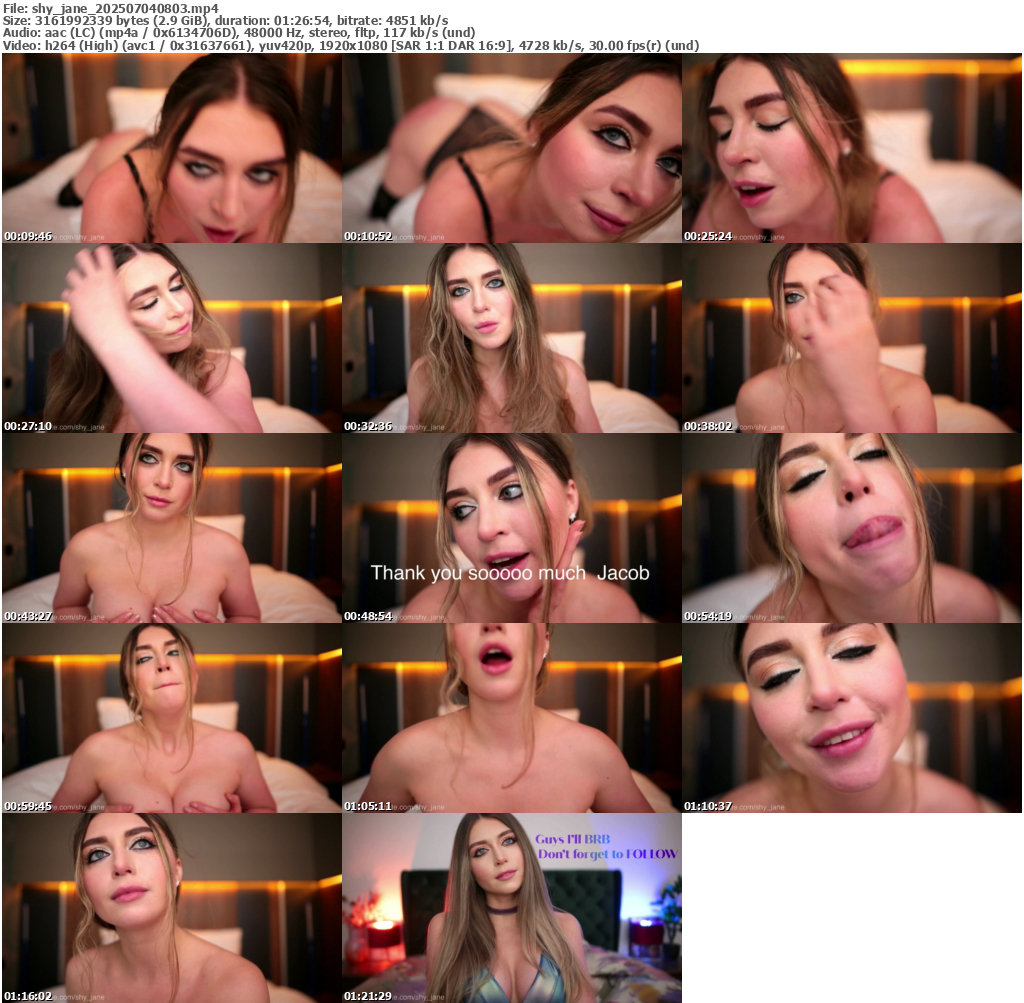
Task: Click the 00:32:36 preview frame
Action: coord(511,338)
